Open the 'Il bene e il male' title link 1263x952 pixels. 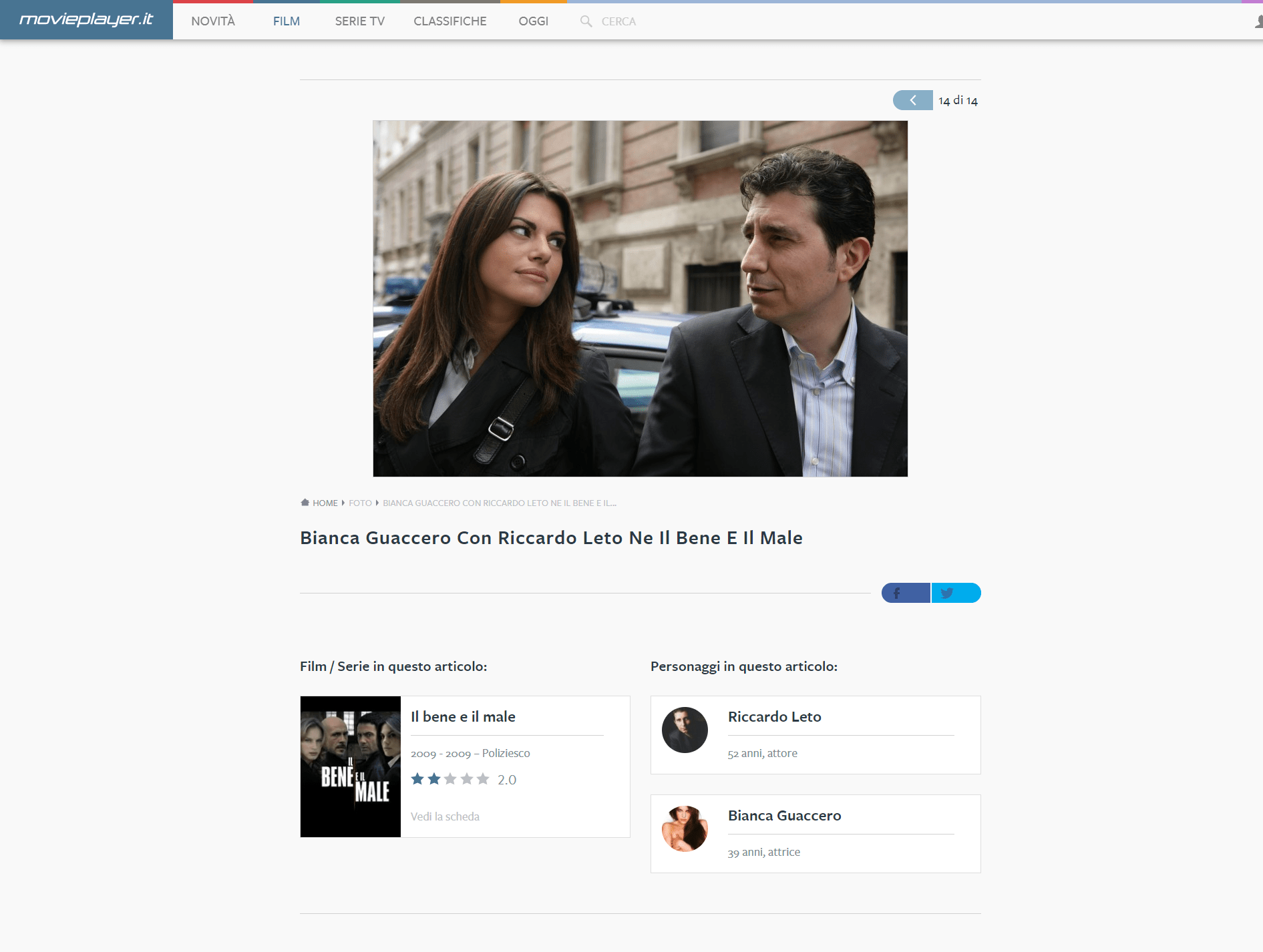tap(463, 716)
